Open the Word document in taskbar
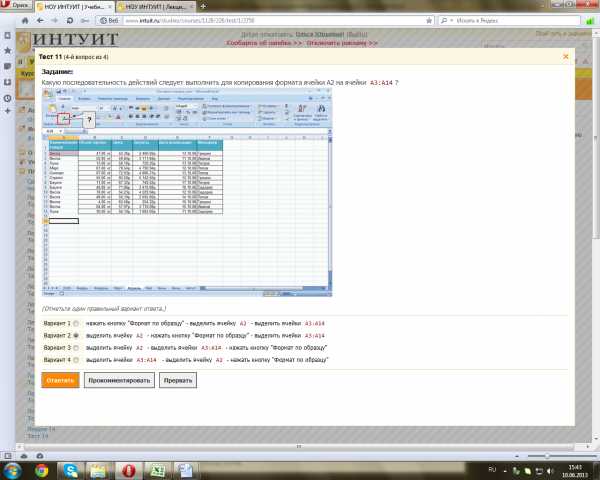This screenshot has height=480, width=600. click(186, 471)
